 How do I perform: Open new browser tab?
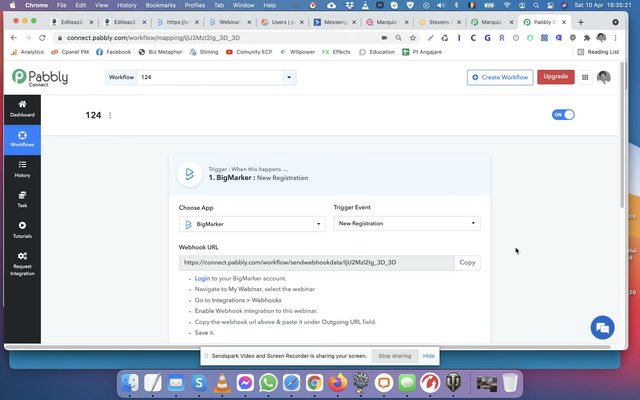[580, 22]
